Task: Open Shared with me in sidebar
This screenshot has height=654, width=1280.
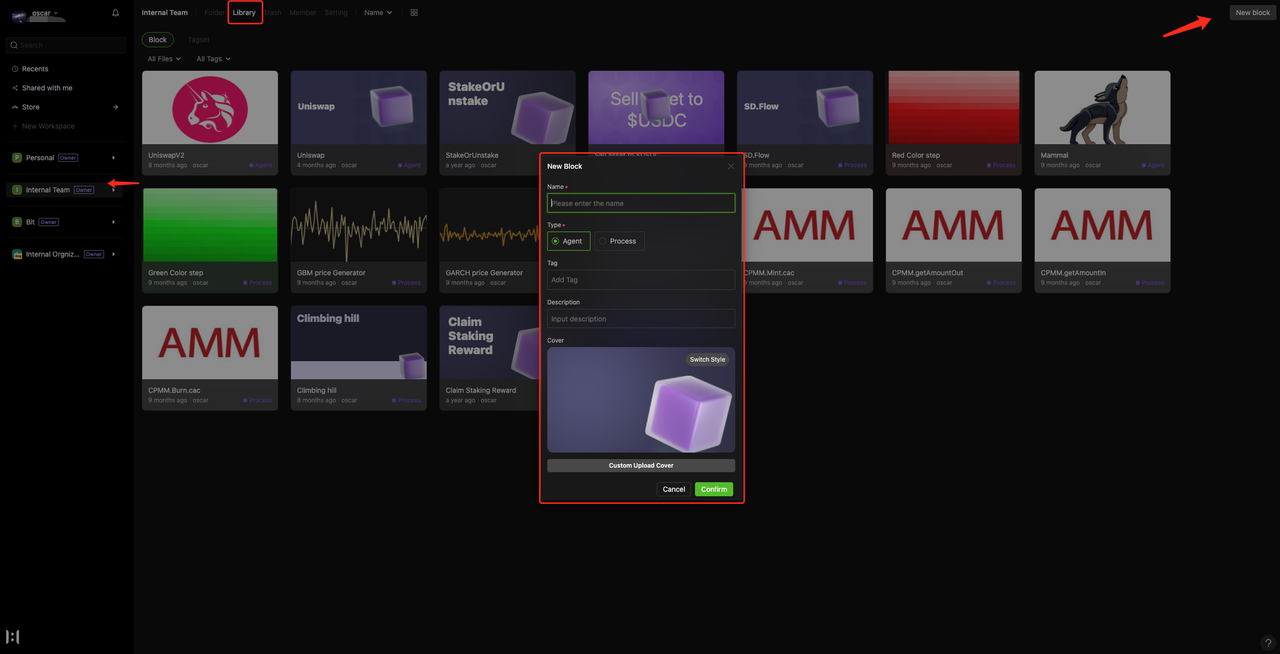Action: click(x=46, y=88)
